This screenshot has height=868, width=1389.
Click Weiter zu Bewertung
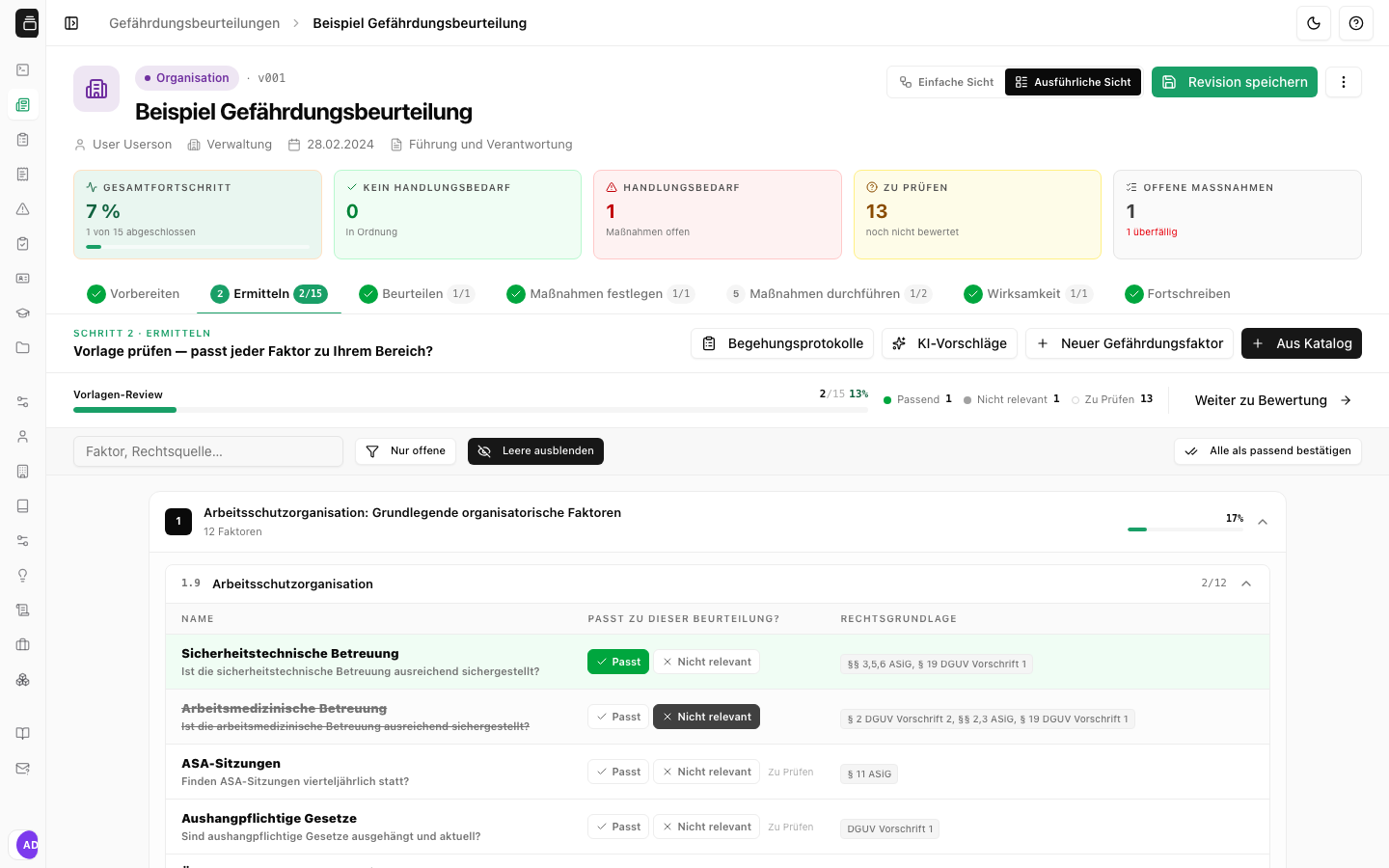coord(1273,400)
